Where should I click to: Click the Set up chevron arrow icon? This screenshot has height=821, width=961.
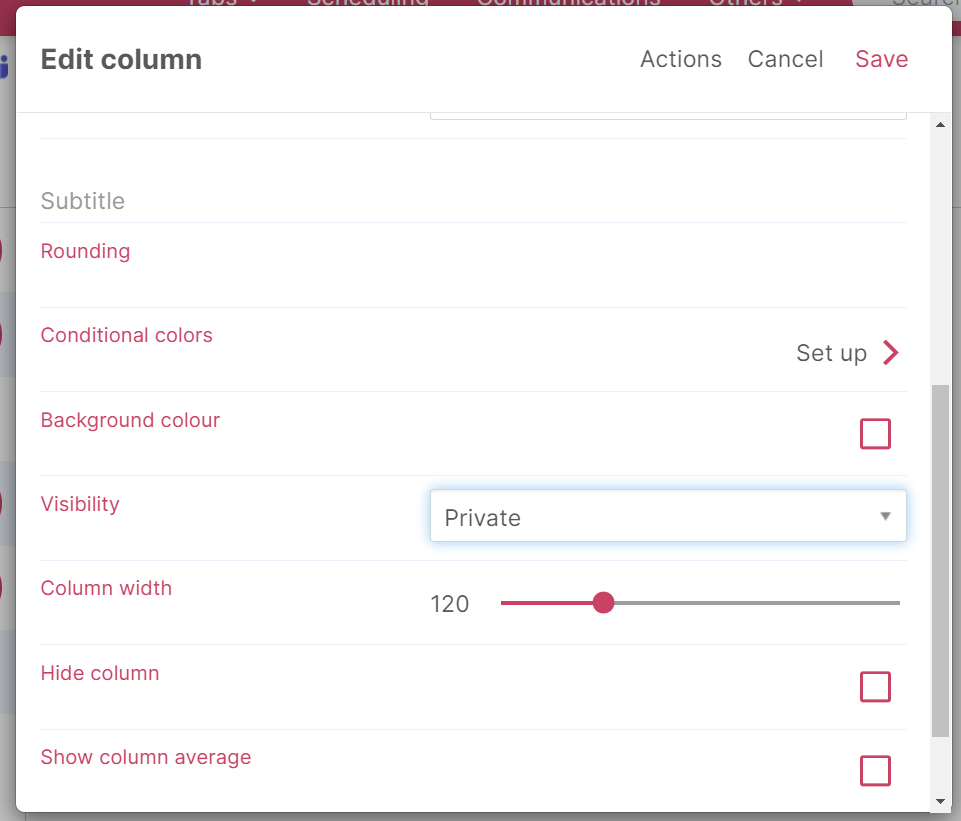(x=891, y=353)
